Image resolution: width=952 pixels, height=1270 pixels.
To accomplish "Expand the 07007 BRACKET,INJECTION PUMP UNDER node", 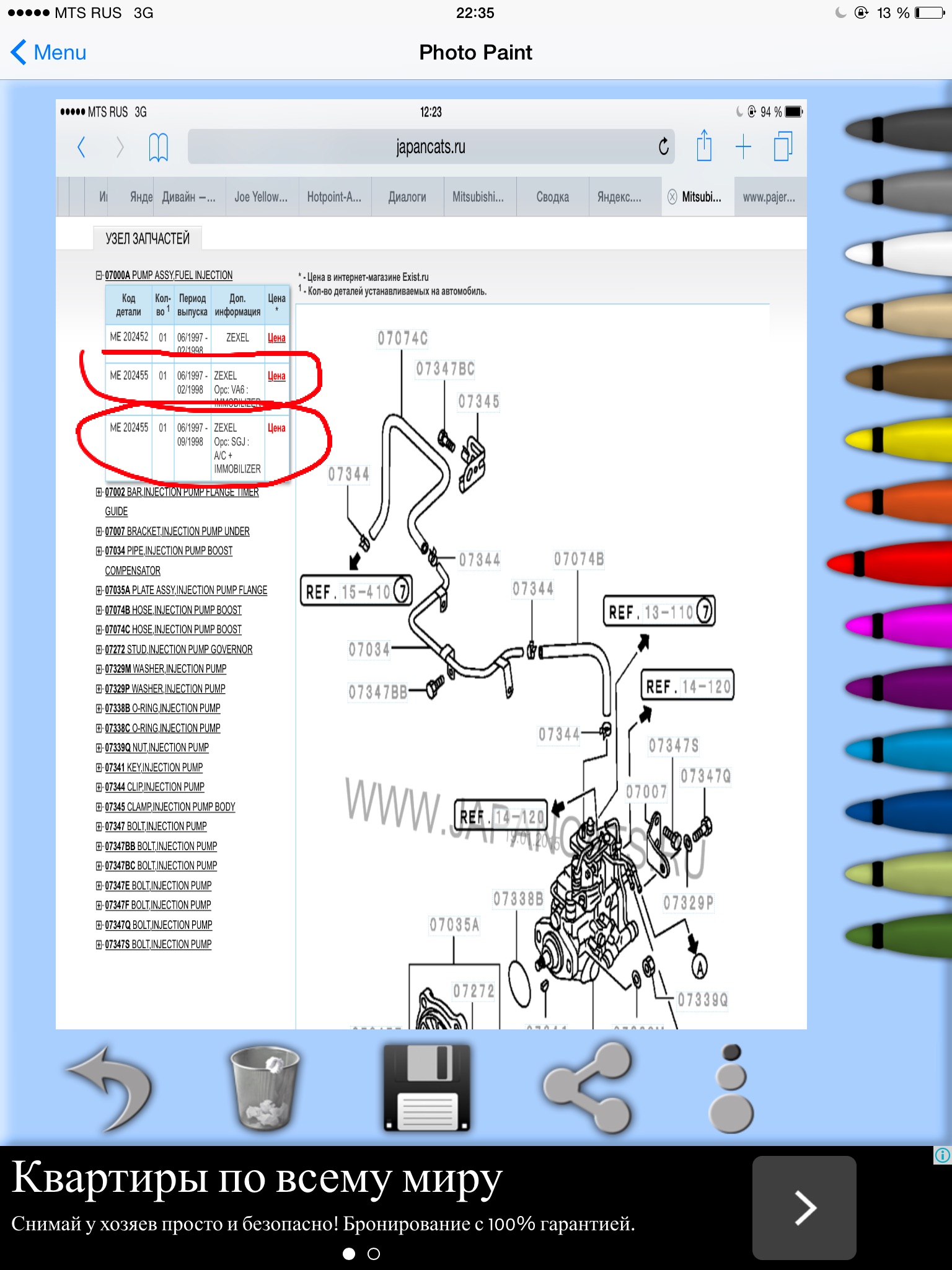I will point(99,531).
